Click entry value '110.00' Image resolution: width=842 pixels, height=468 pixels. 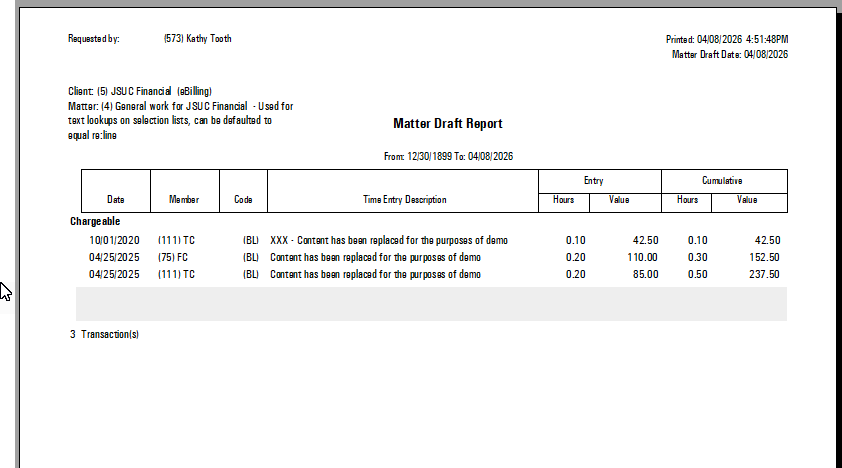(x=642, y=258)
